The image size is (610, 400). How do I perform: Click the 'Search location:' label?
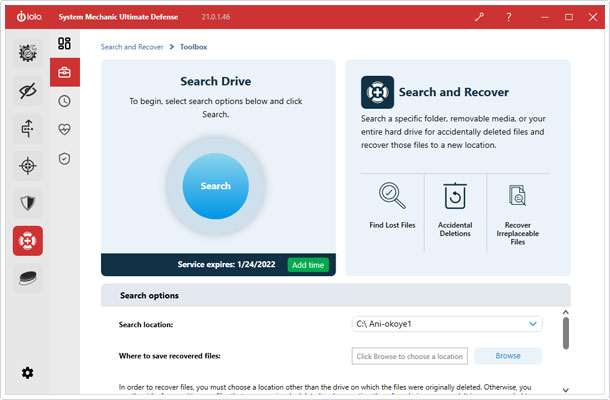pyautogui.click(x=145, y=325)
